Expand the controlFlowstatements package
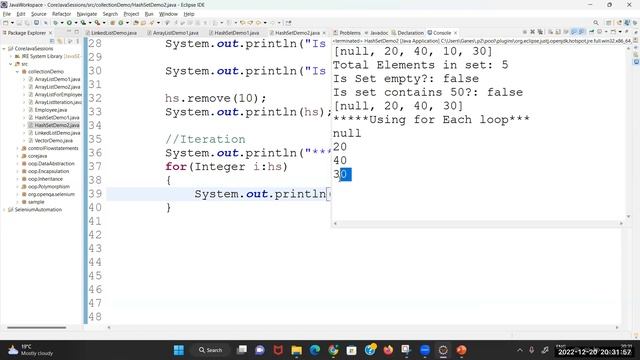 point(18,148)
